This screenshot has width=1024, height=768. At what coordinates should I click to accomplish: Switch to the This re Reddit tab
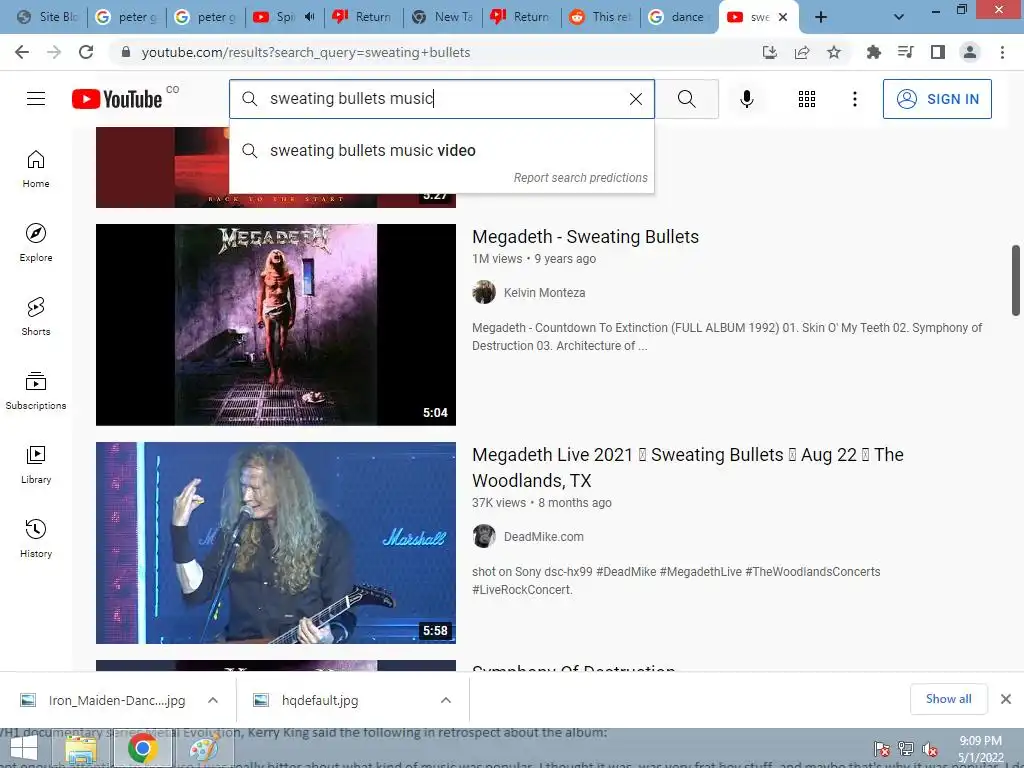pos(601,17)
